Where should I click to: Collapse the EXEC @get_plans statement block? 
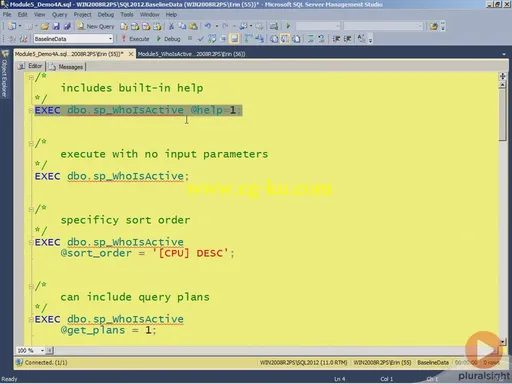[31, 319]
